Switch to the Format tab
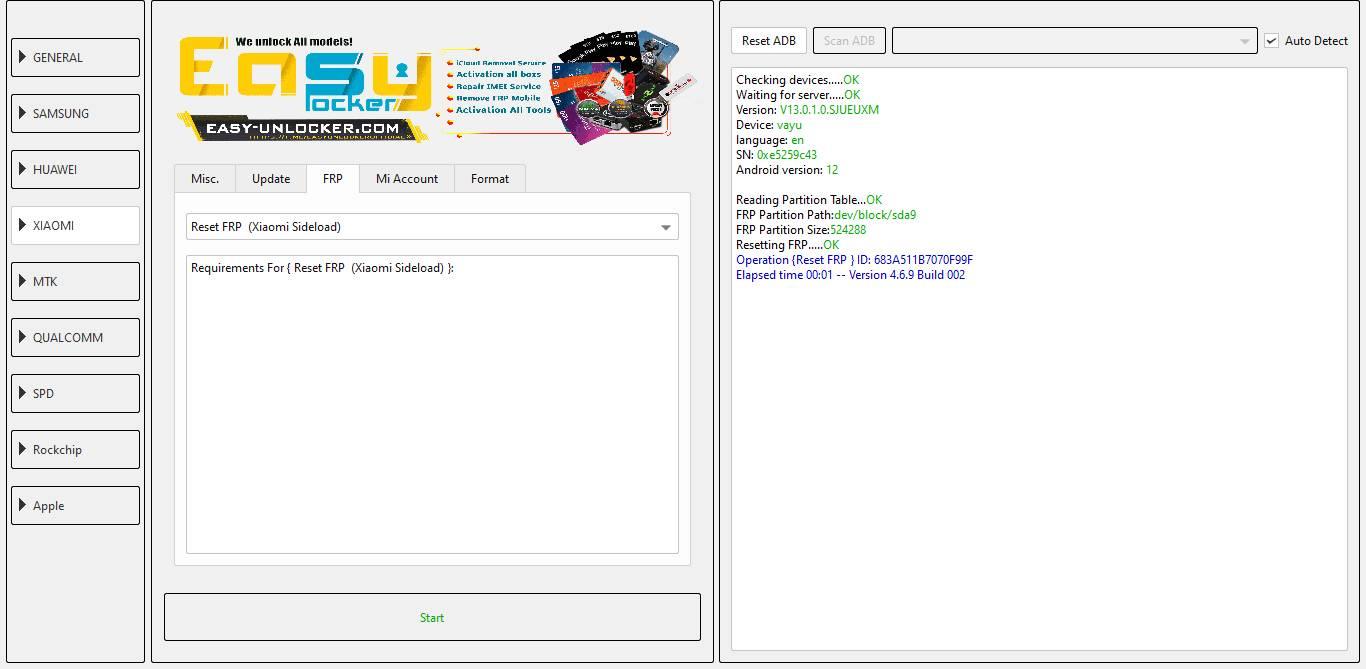This screenshot has height=669, width=1366. tap(490, 179)
